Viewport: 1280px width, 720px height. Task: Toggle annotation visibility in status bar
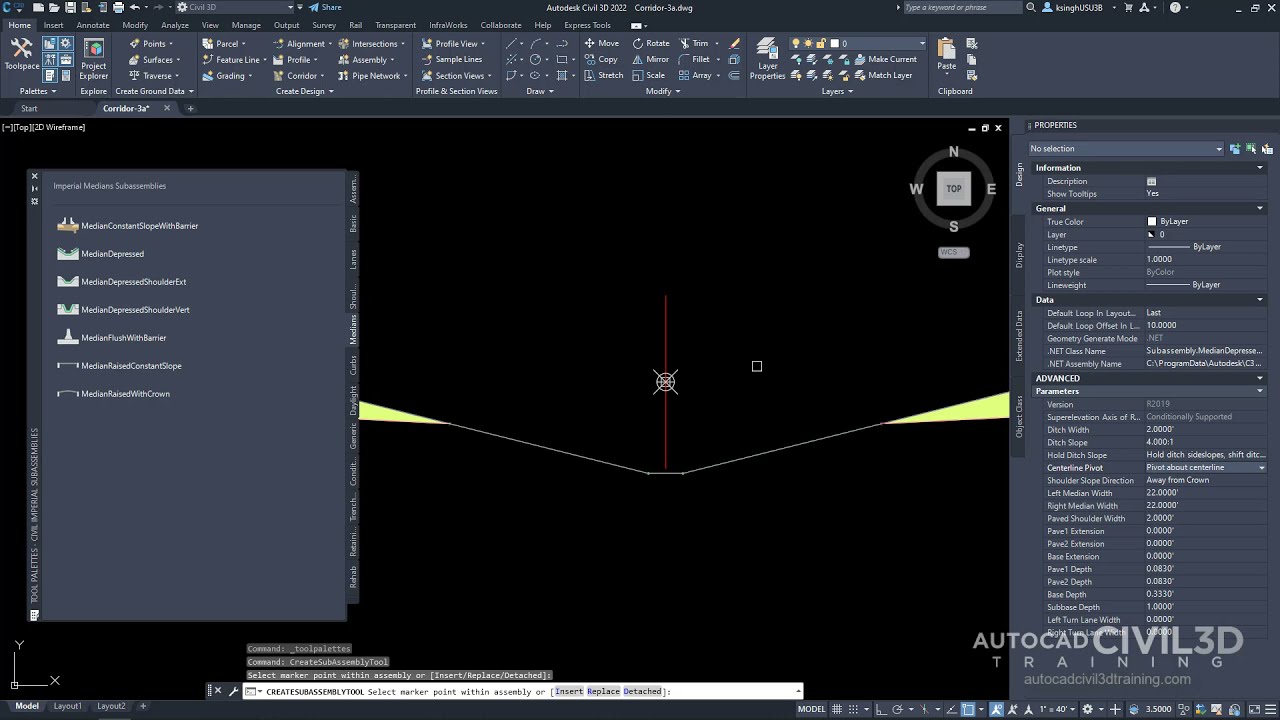[998, 709]
